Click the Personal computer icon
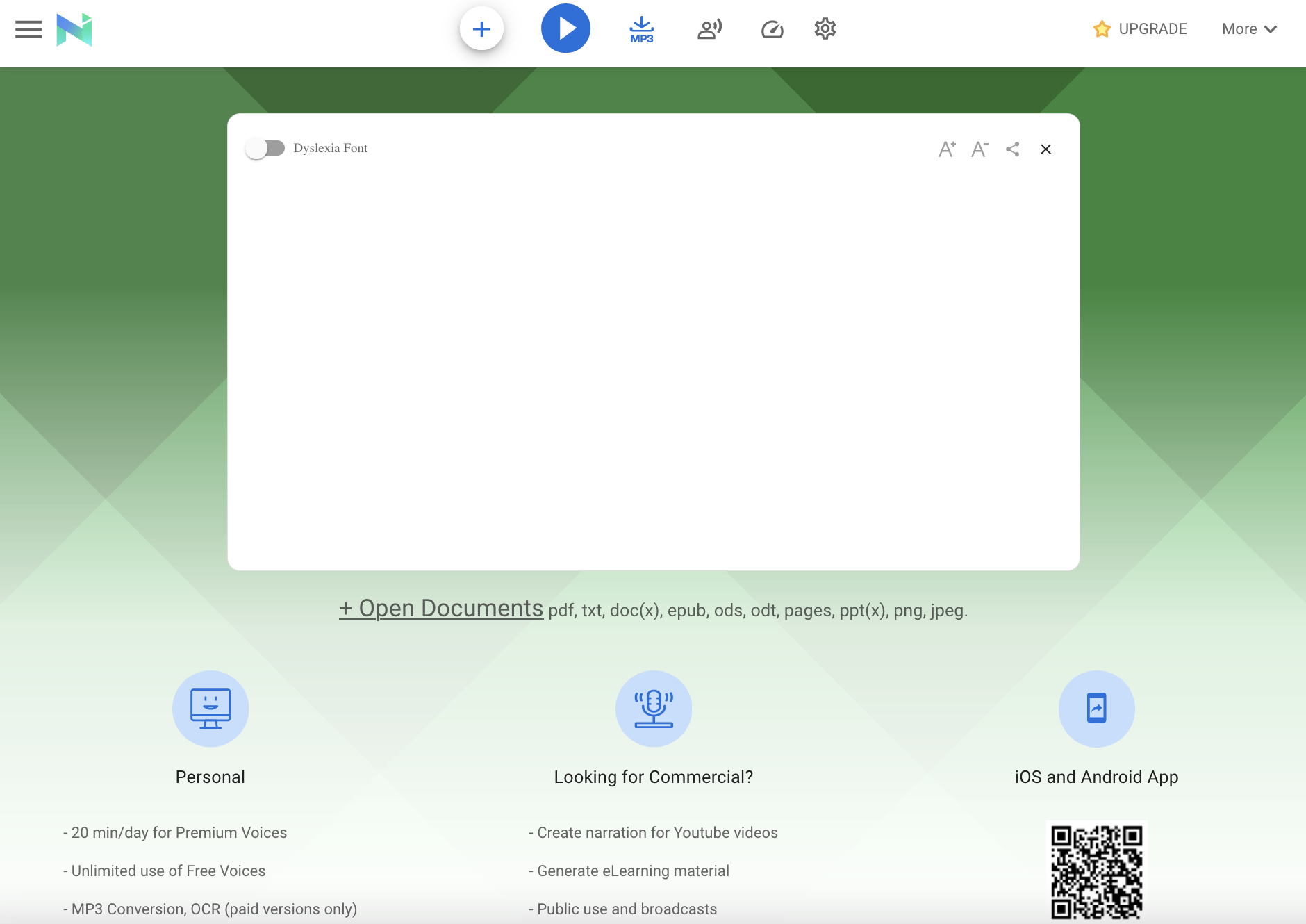The height and width of the screenshot is (924, 1306). (x=210, y=709)
